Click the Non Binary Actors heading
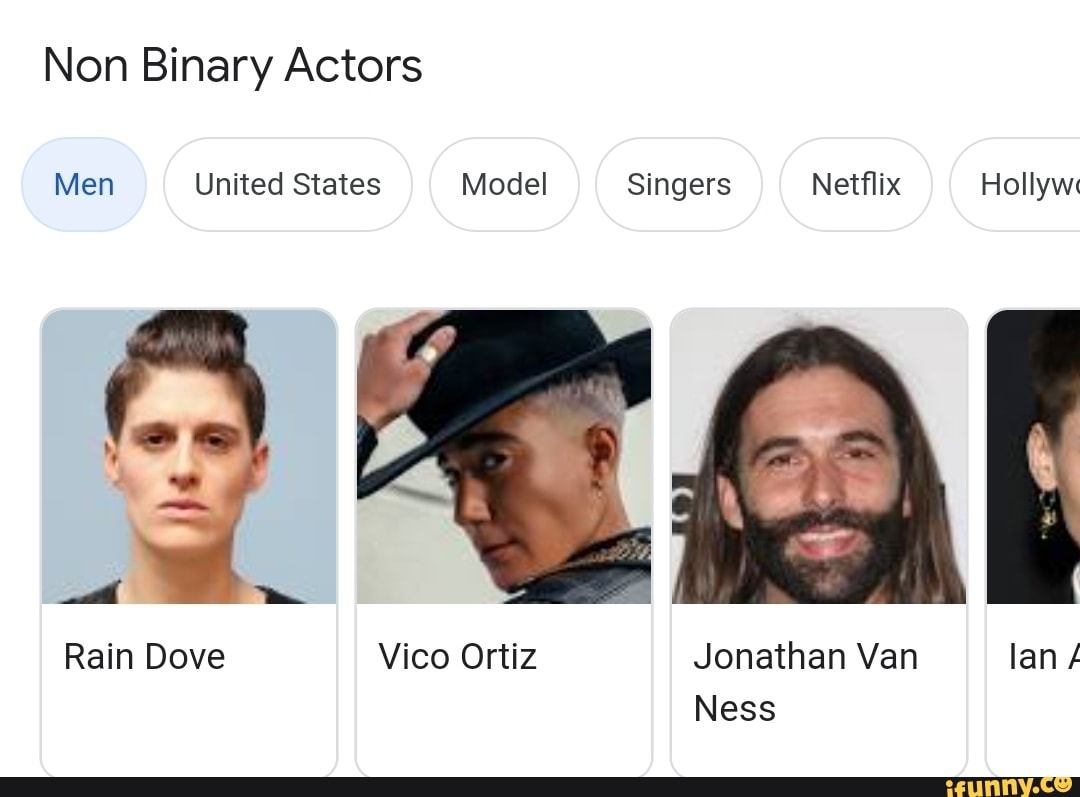 tap(232, 64)
